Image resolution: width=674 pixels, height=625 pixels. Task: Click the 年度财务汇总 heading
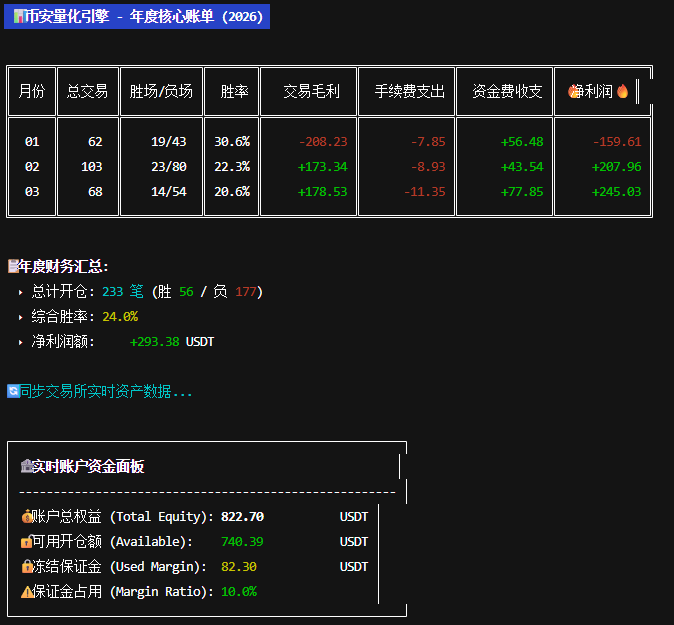[x=63, y=266]
